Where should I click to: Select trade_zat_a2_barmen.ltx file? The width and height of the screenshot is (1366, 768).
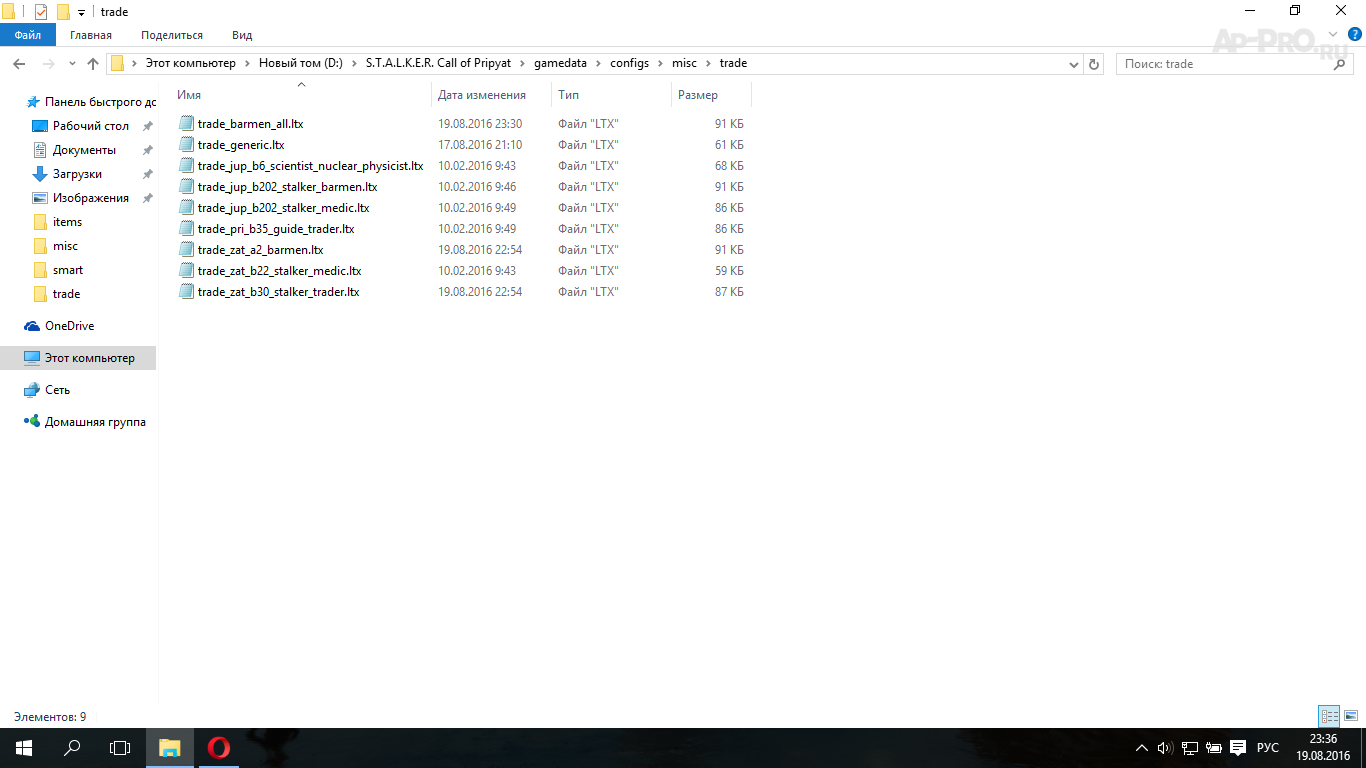click(x=260, y=250)
